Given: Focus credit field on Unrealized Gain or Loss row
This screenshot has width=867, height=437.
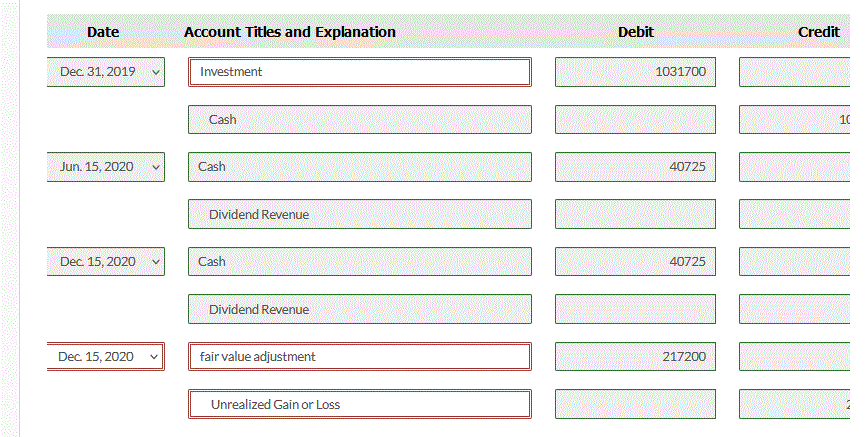Looking at the screenshot, I should tap(800, 405).
